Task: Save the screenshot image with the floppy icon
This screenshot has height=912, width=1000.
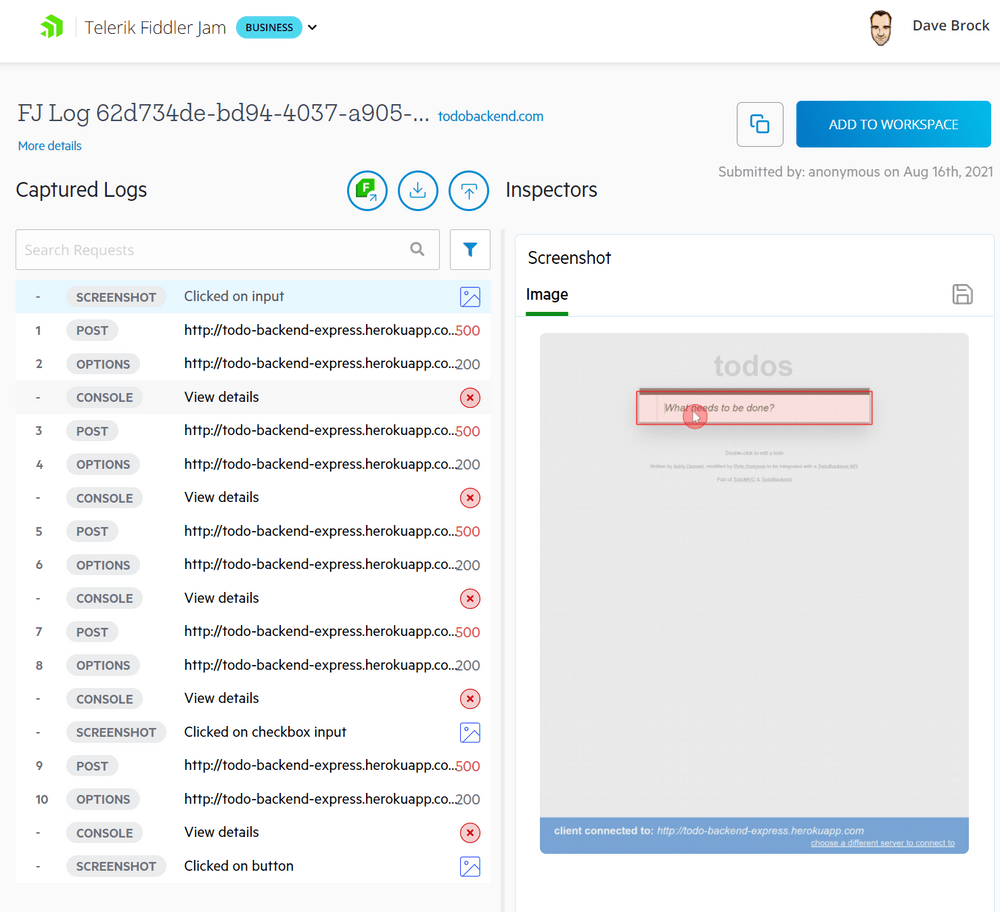Action: point(962,294)
